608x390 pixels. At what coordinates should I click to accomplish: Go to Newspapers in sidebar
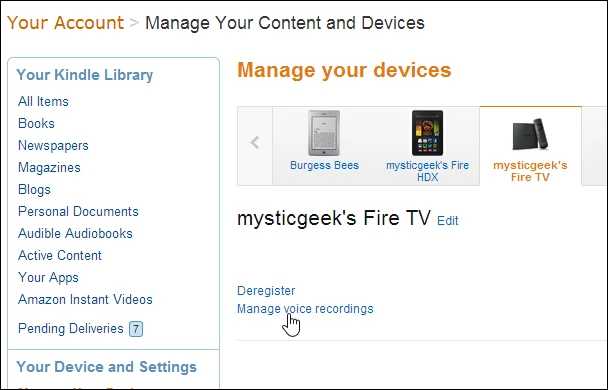point(54,145)
